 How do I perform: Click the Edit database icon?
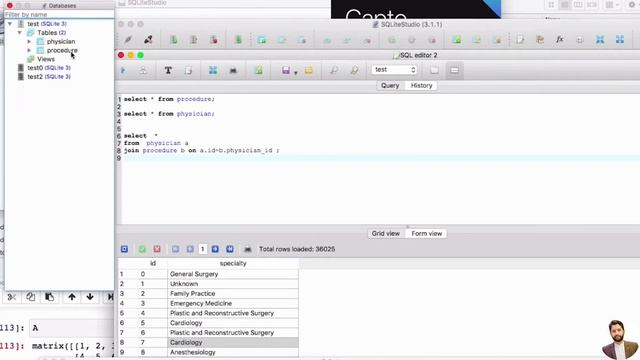point(193,40)
